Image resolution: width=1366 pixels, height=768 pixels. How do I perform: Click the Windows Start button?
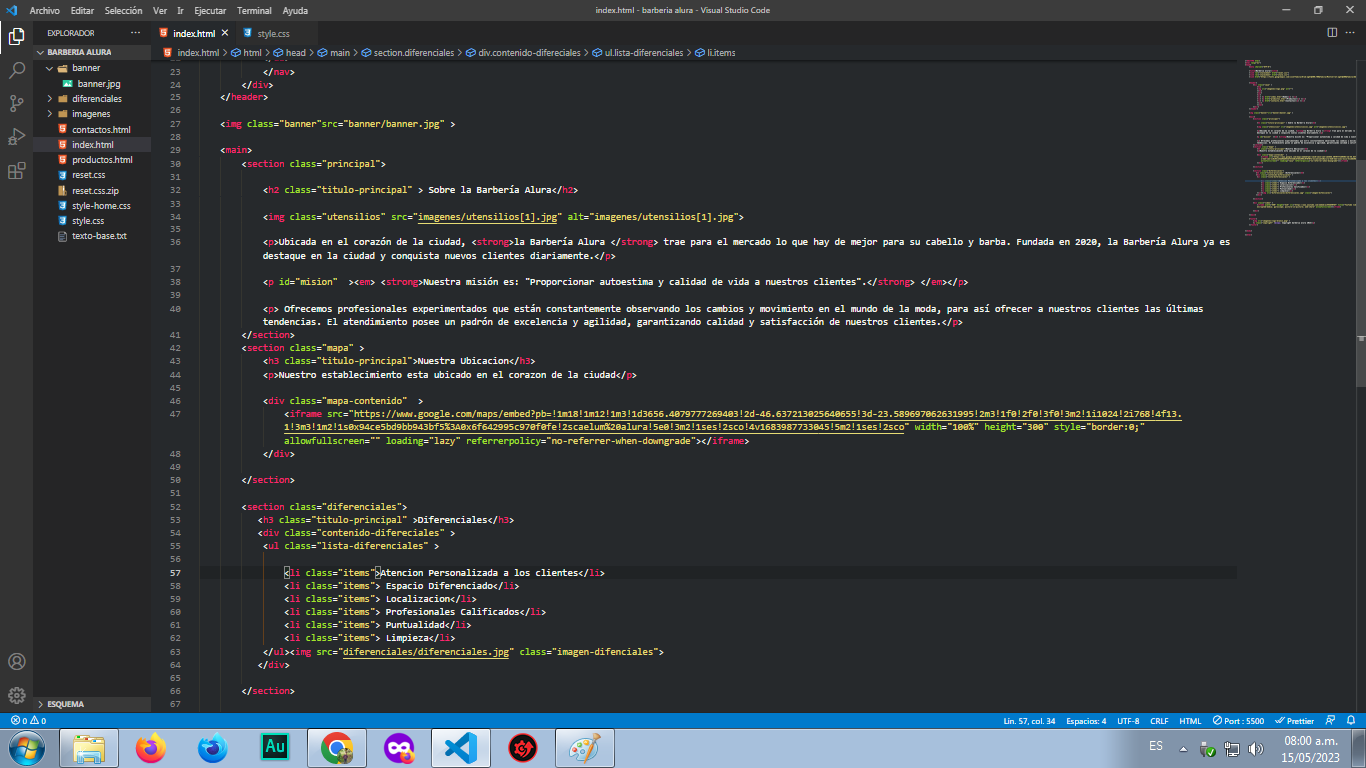click(26, 747)
